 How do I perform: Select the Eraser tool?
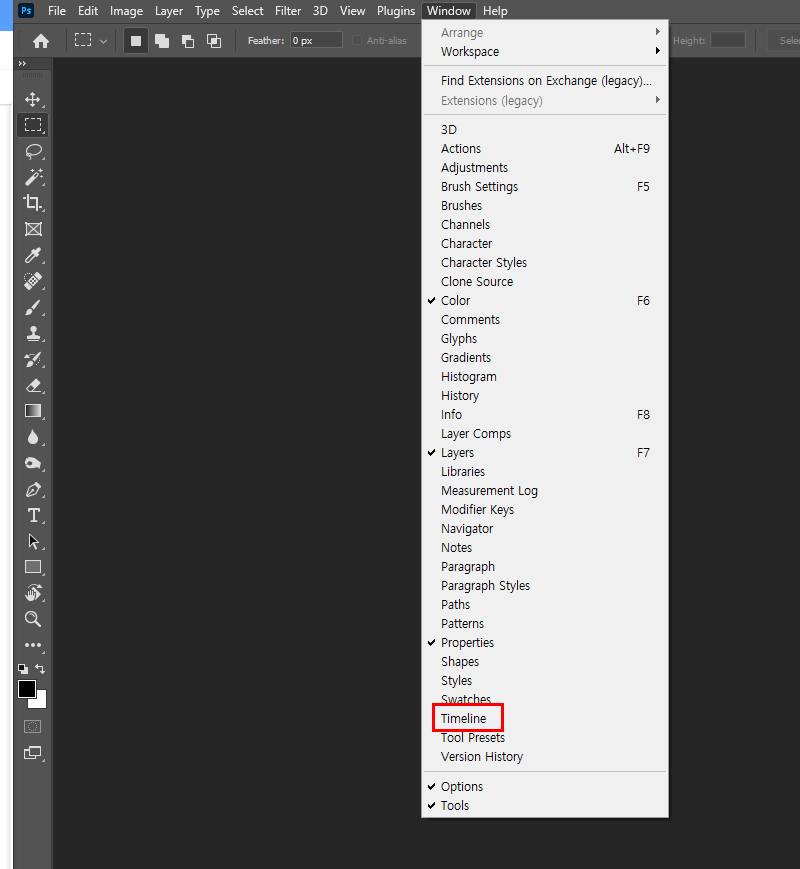(x=33, y=385)
